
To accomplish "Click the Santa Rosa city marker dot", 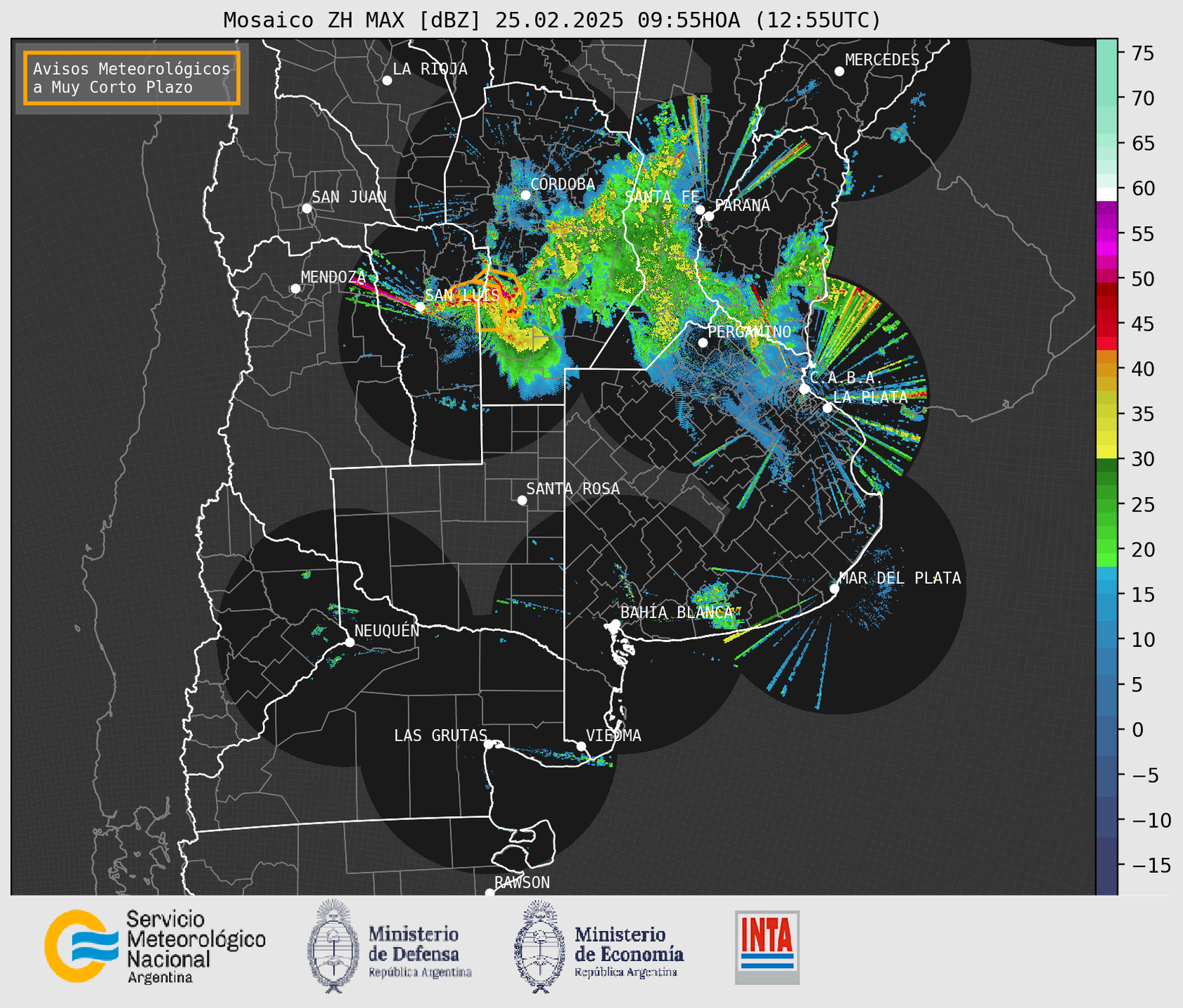I will point(522,500).
